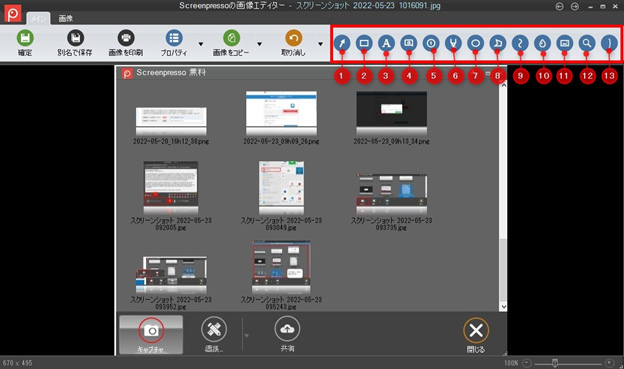Click the green 確定 save icon
Viewport: 624px width, 369px height.
(x=25, y=38)
